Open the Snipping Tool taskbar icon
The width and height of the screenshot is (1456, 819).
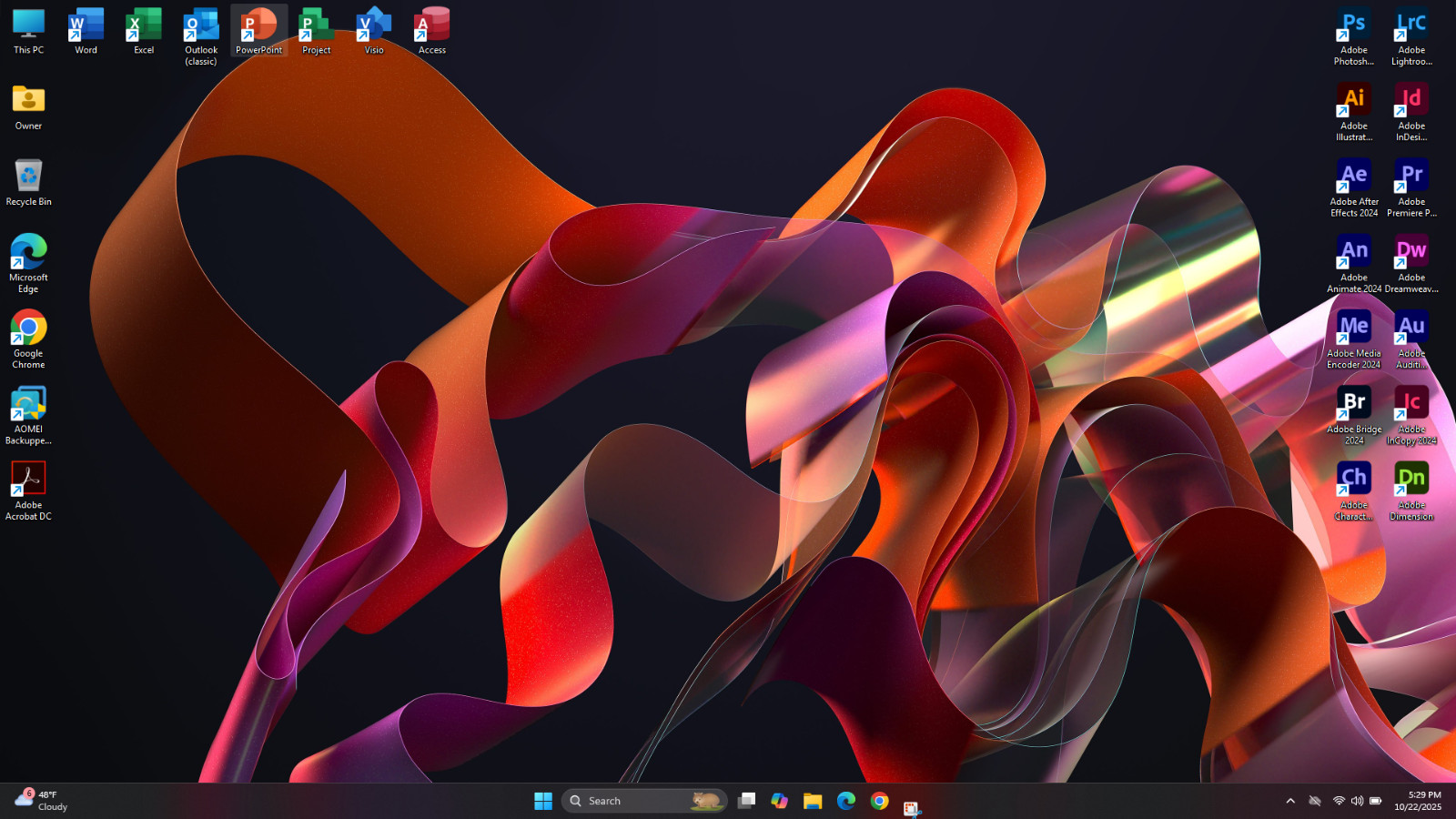click(912, 807)
